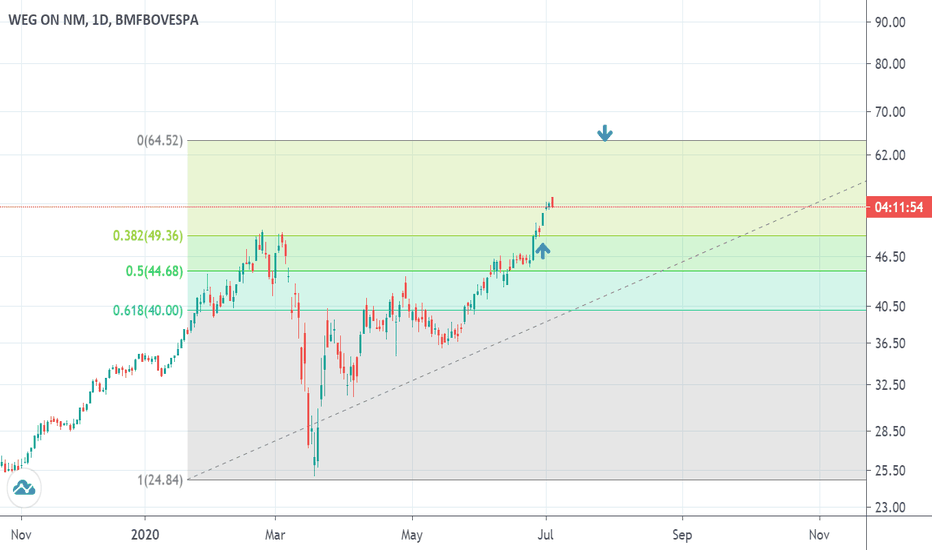Viewport: 932px width, 550px height.
Task: Select the Fibonacci level label 0.5(44.68)
Action: pyautogui.click(x=155, y=271)
